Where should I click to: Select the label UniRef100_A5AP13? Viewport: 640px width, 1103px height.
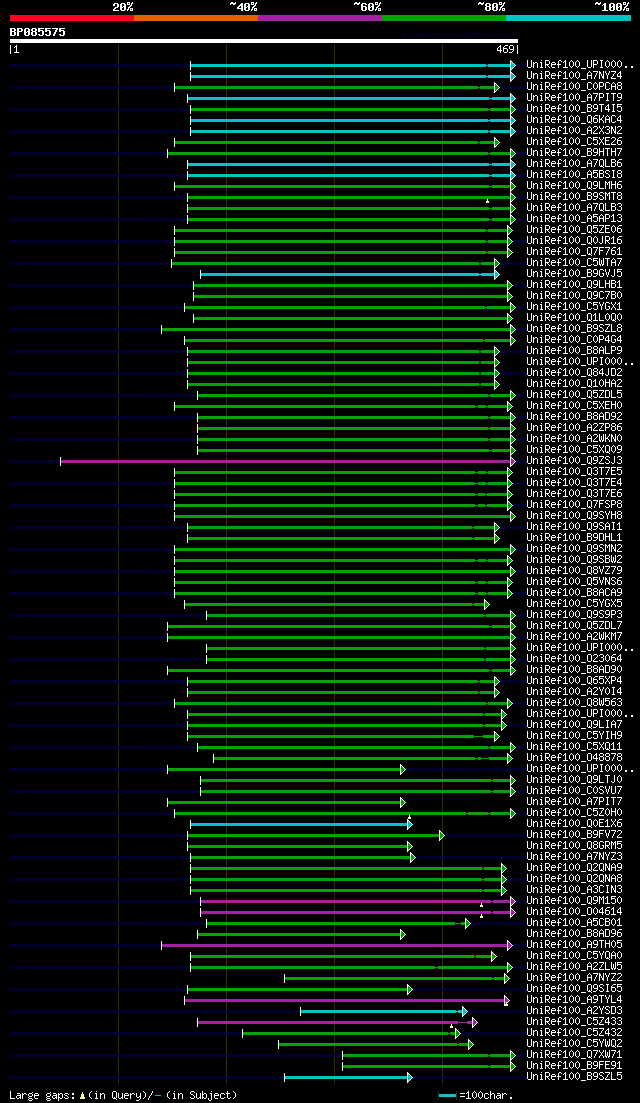click(x=575, y=219)
